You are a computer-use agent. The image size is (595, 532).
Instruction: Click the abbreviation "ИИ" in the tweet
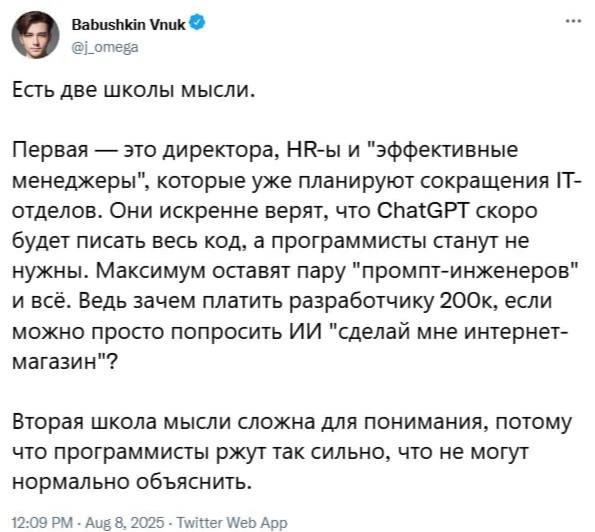point(306,332)
